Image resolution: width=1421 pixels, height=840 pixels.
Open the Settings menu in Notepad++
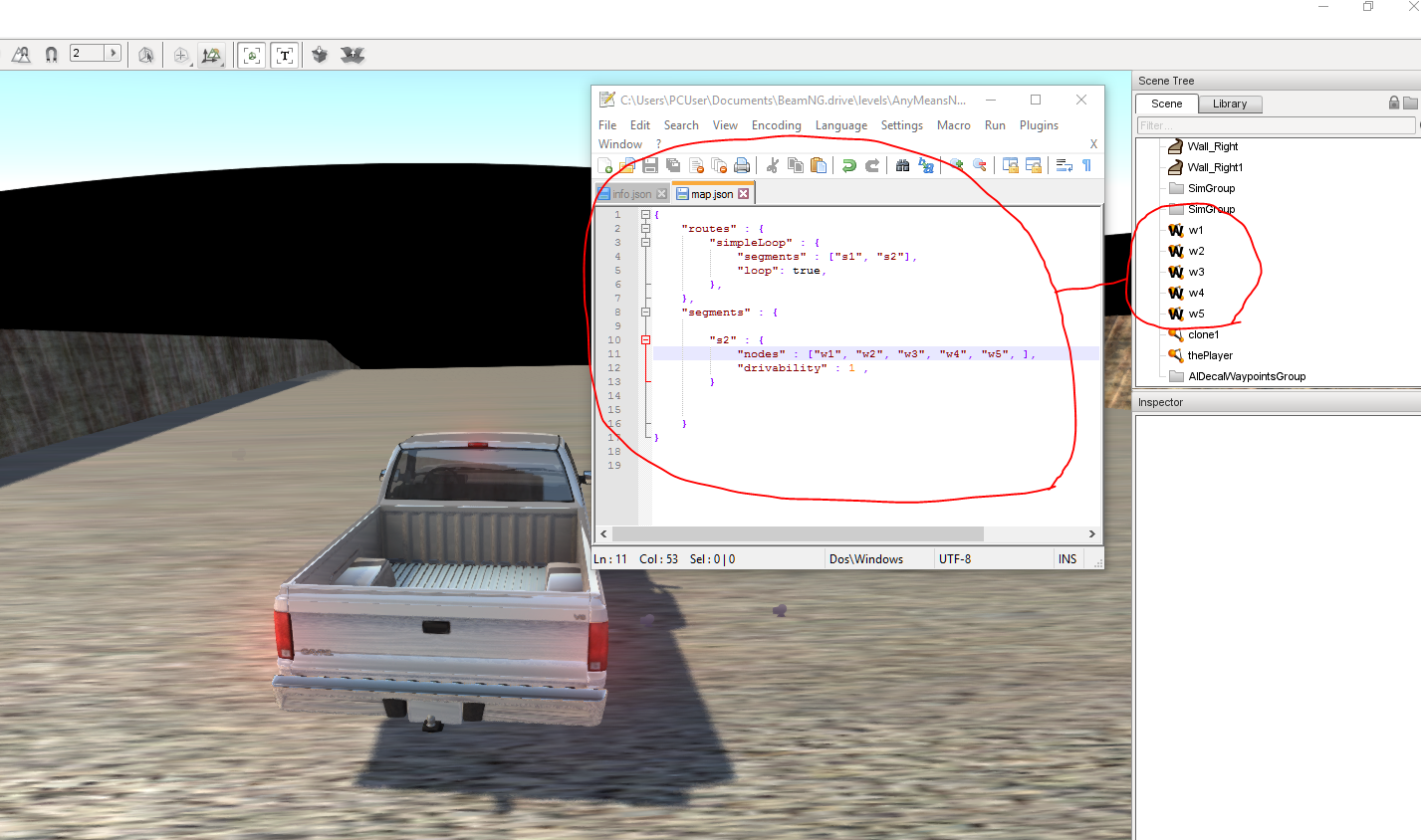902,125
